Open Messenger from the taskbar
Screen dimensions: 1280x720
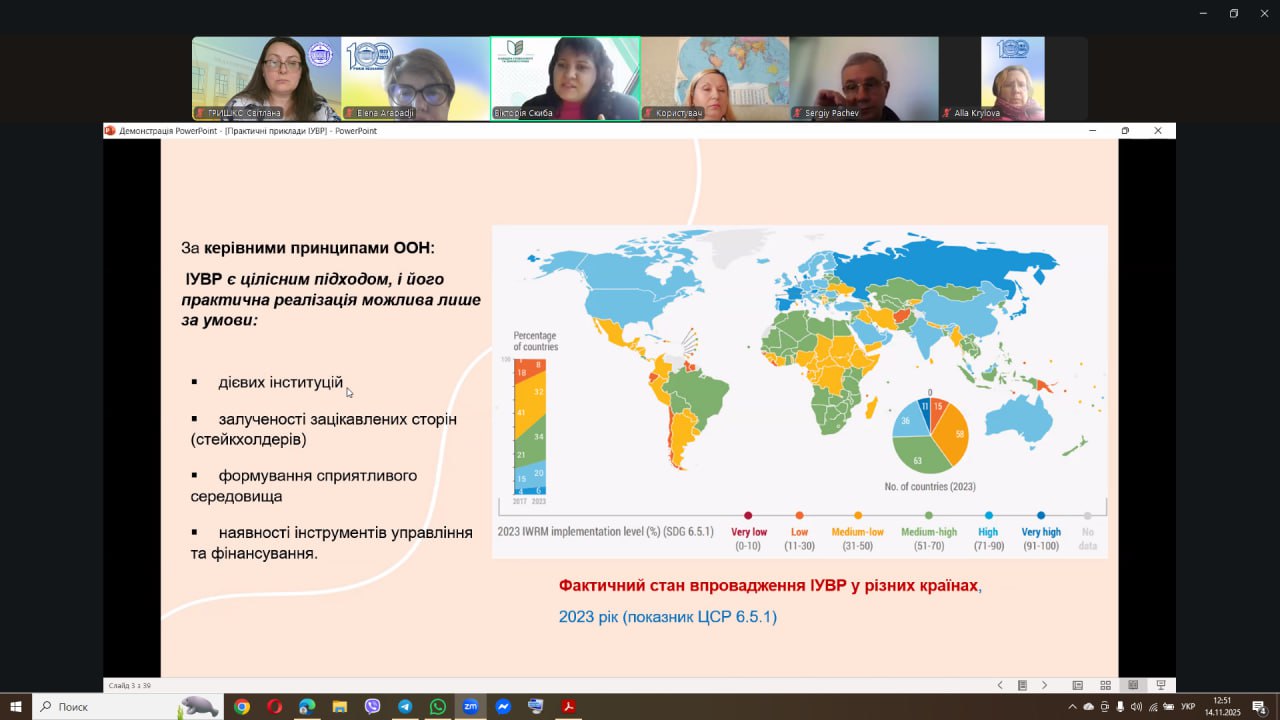(503, 707)
